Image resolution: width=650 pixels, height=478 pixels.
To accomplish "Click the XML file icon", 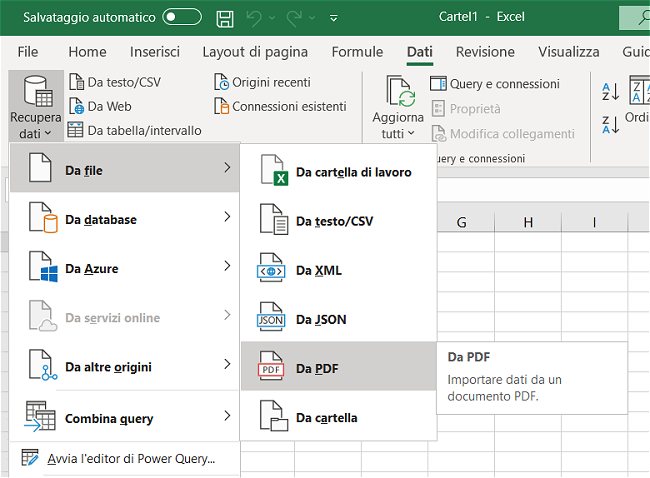I will pyautogui.click(x=271, y=268).
